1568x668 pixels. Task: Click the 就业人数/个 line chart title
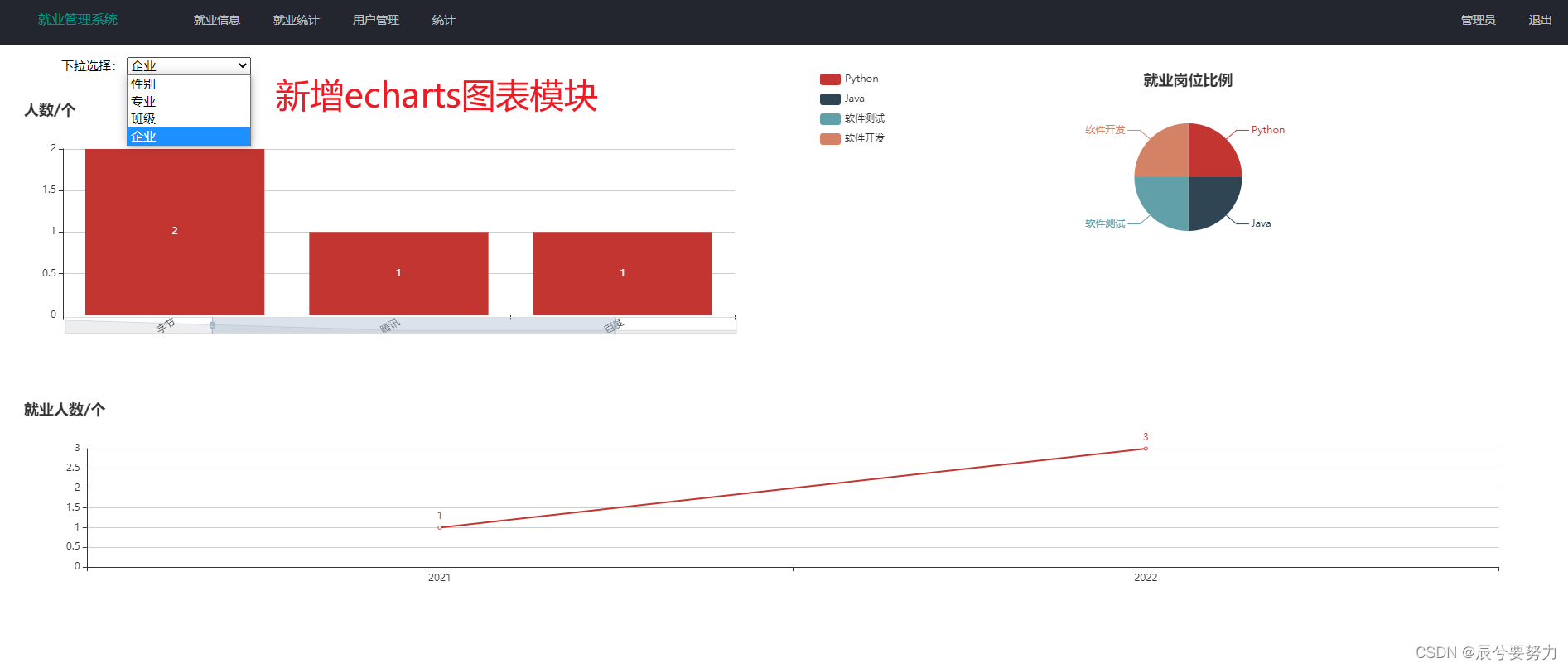[x=65, y=410]
